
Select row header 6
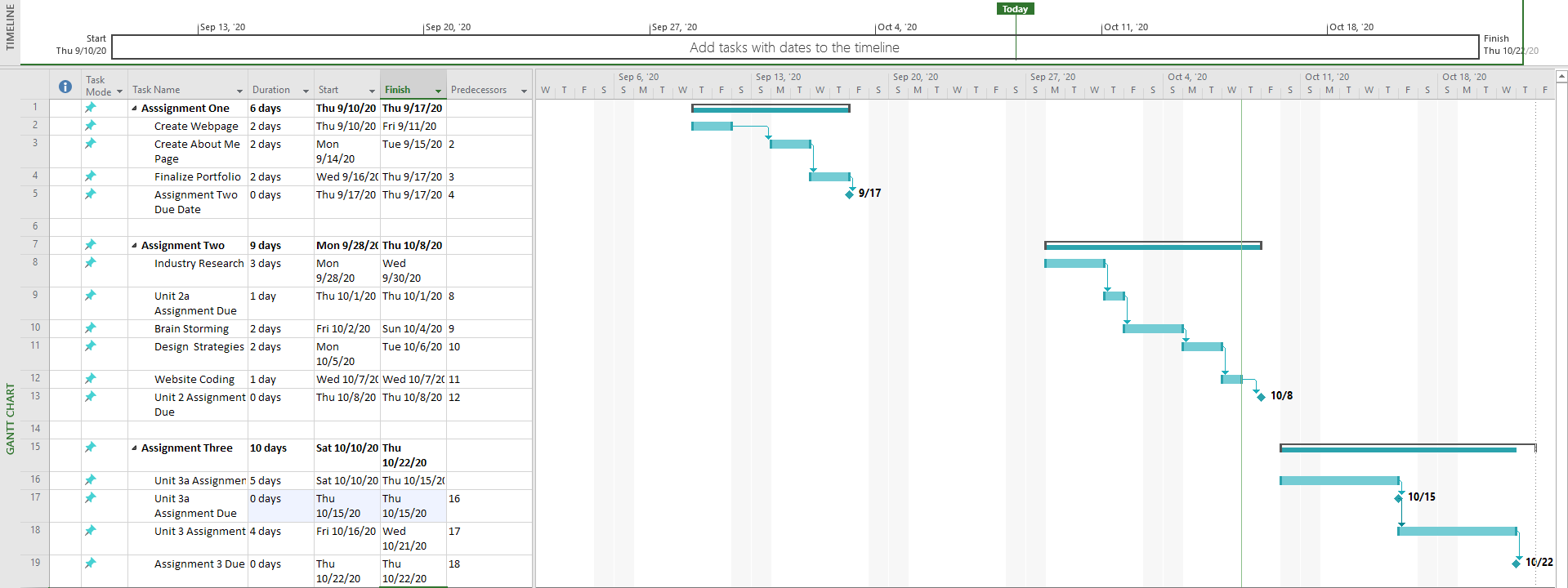[35, 226]
